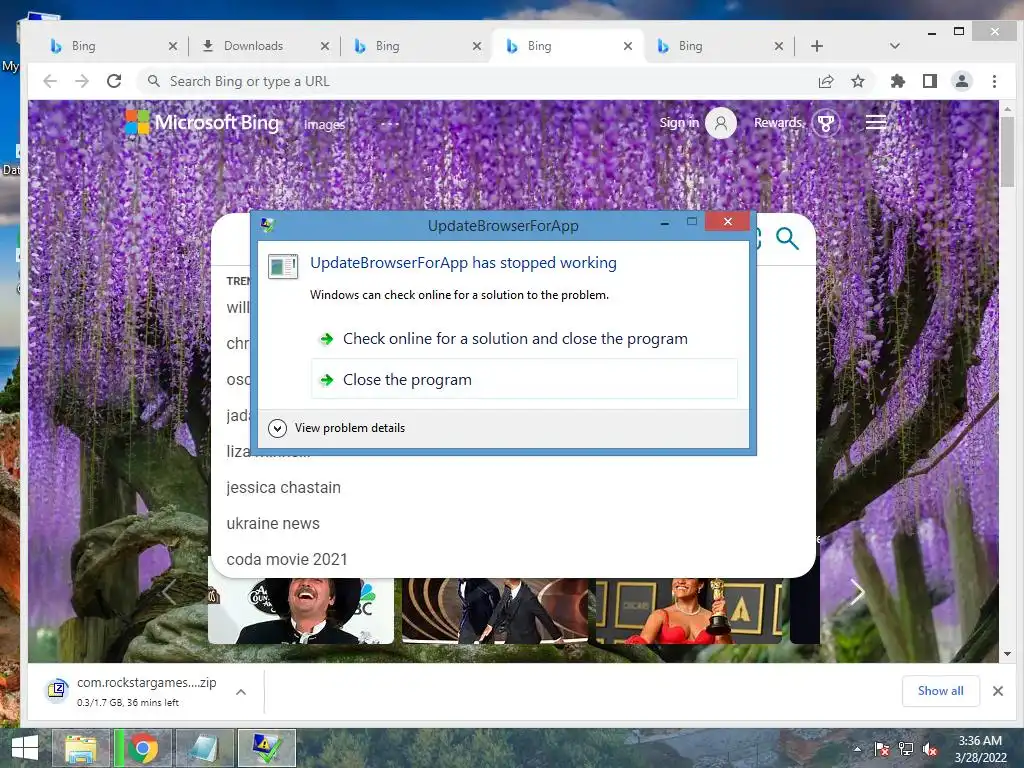This screenshot has height=768, width=1024.
Task: Choose Close the program option
Action: (524, 379)
